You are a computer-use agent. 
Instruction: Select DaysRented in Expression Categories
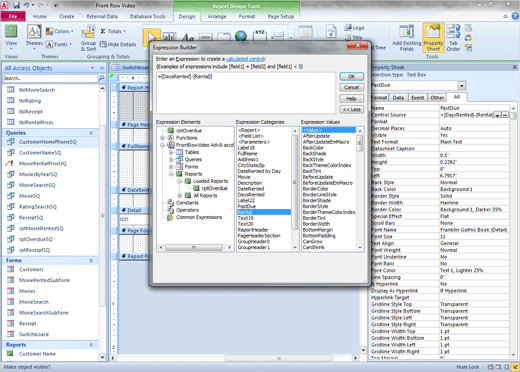pos(251,195)
